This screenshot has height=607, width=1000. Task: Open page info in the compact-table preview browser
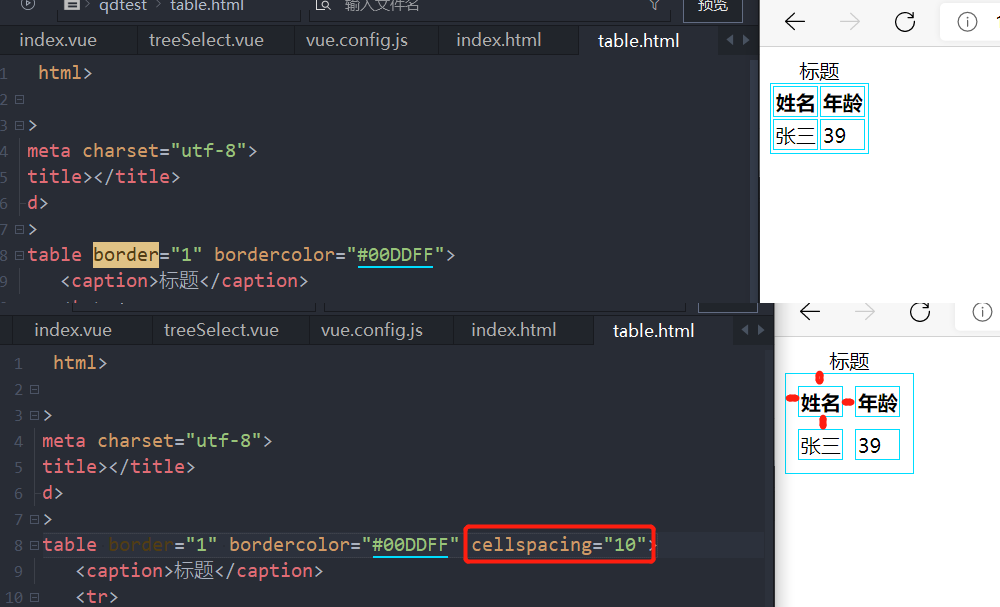[x=967, y=22]
